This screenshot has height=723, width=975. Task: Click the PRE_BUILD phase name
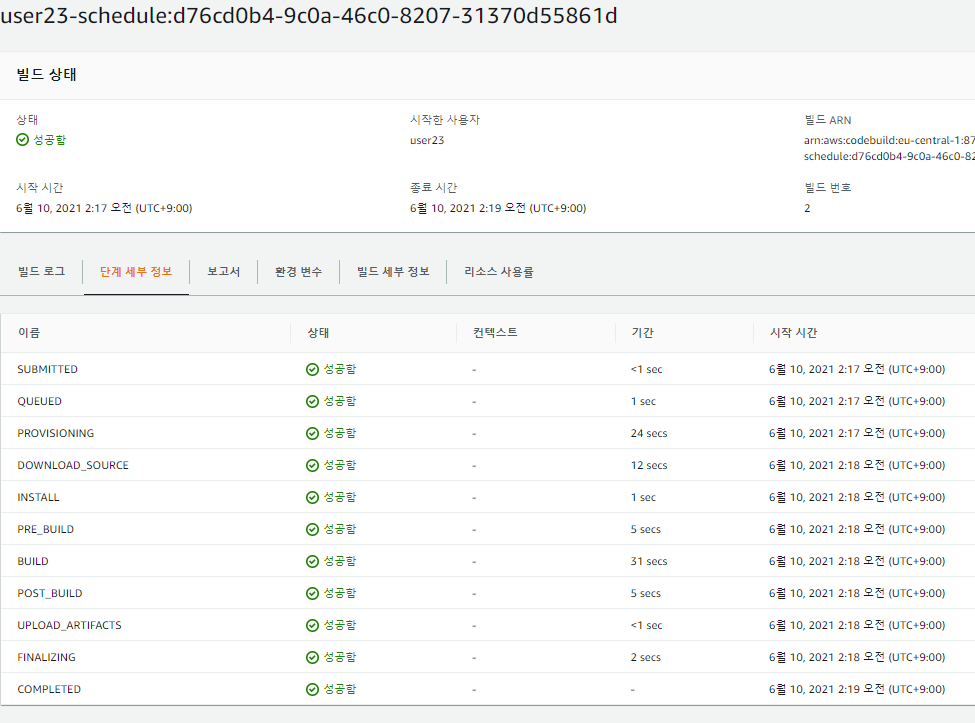pos(44,529)
